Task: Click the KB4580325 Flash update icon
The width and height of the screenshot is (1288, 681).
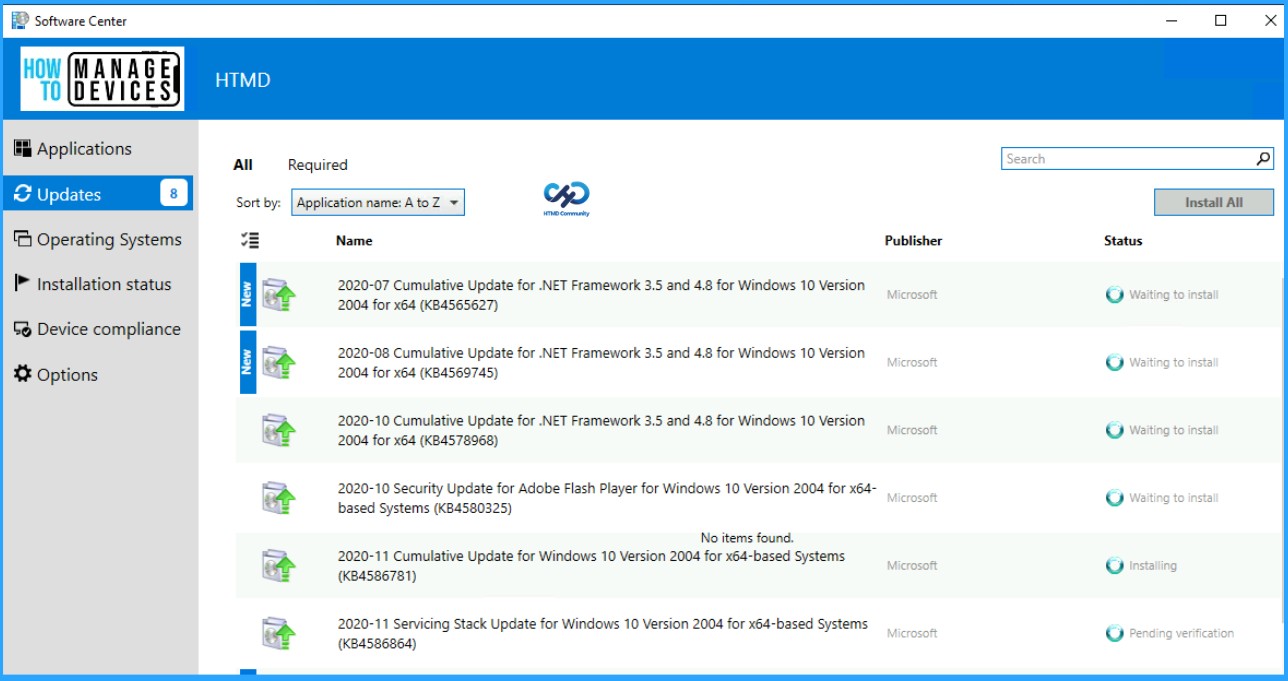Action: click(x=279, y=498)
